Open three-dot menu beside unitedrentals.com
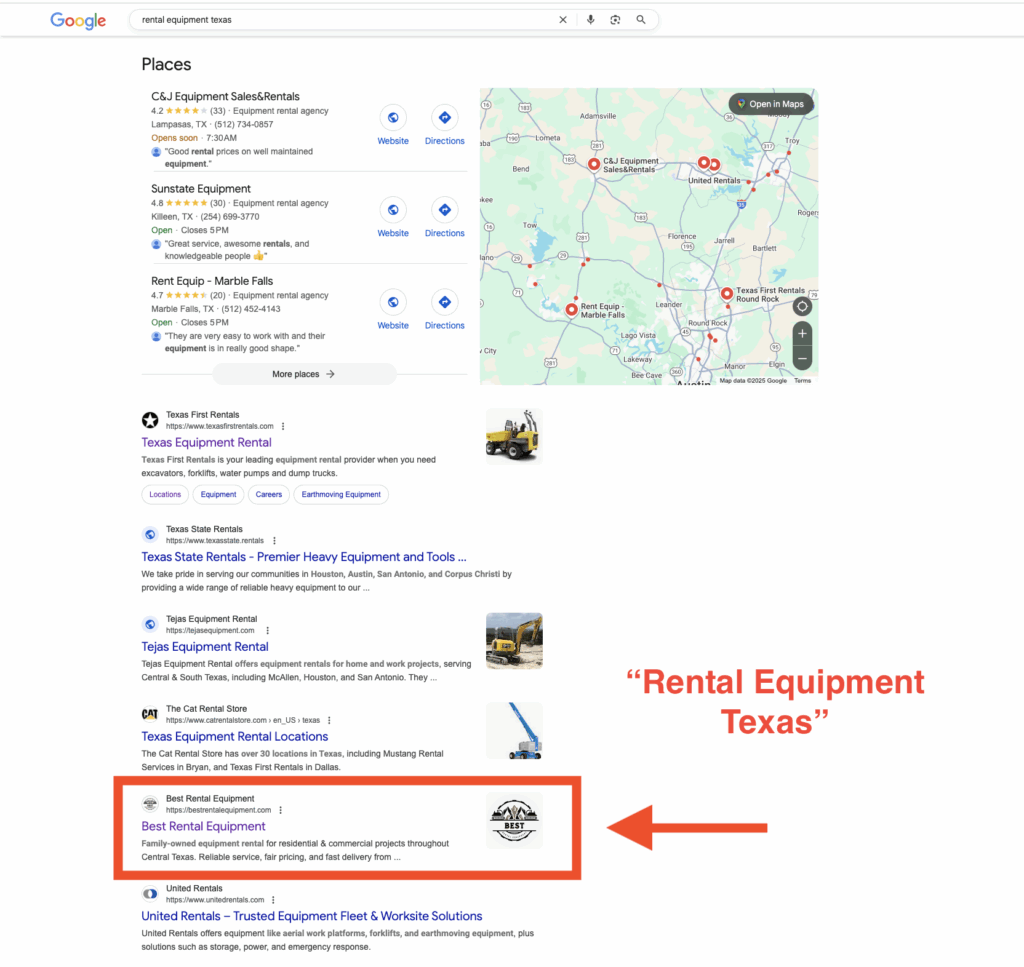The image size is (1024, 967). (x=274, y=900)
